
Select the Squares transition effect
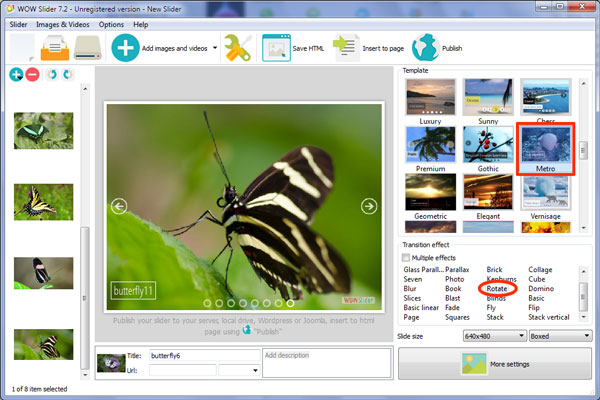click(457, 317)
